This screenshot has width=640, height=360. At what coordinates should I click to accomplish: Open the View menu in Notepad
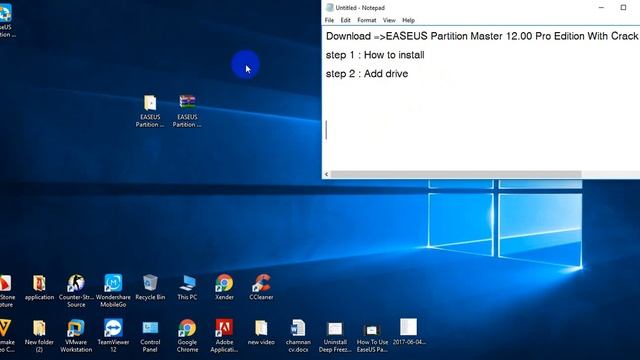[389, 20]
